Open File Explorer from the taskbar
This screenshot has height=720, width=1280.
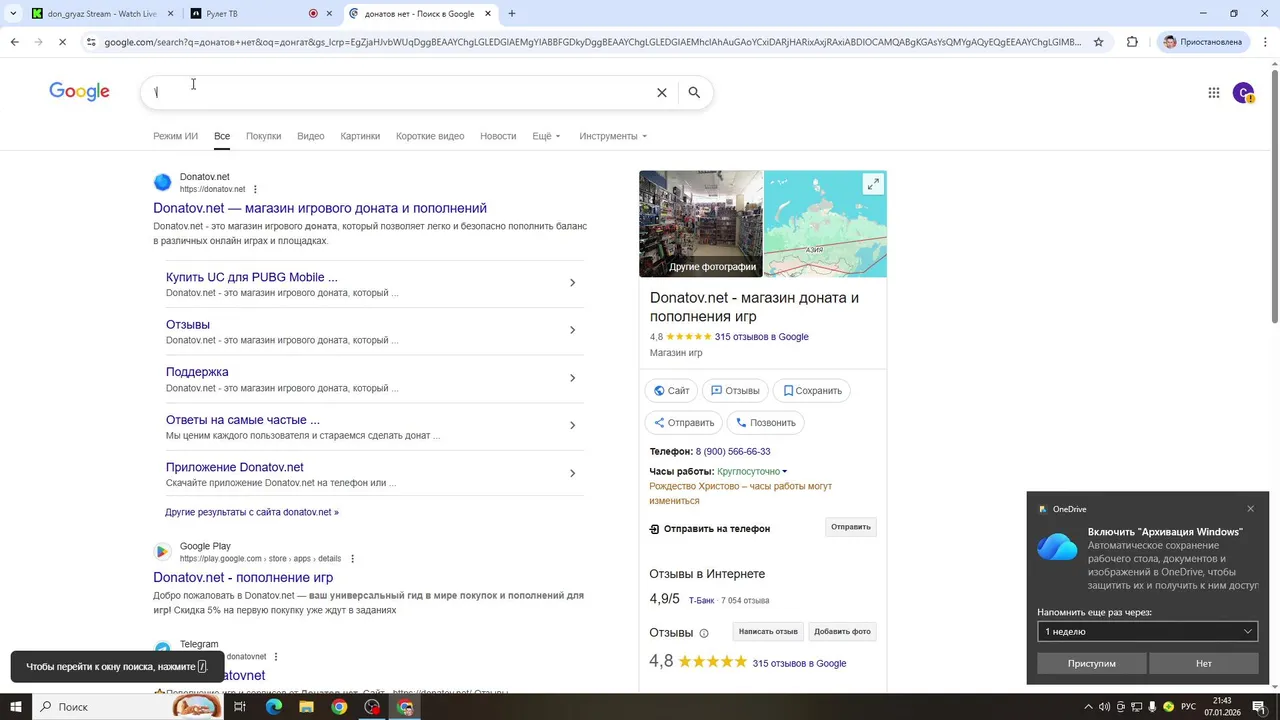coord(306,707)
